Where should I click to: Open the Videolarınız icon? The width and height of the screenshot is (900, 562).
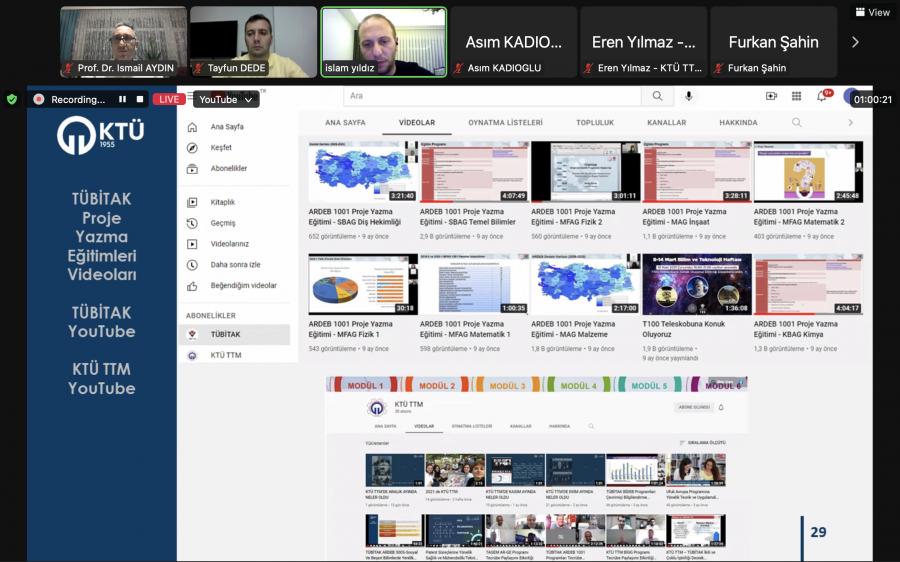click(x=192, y=244)
